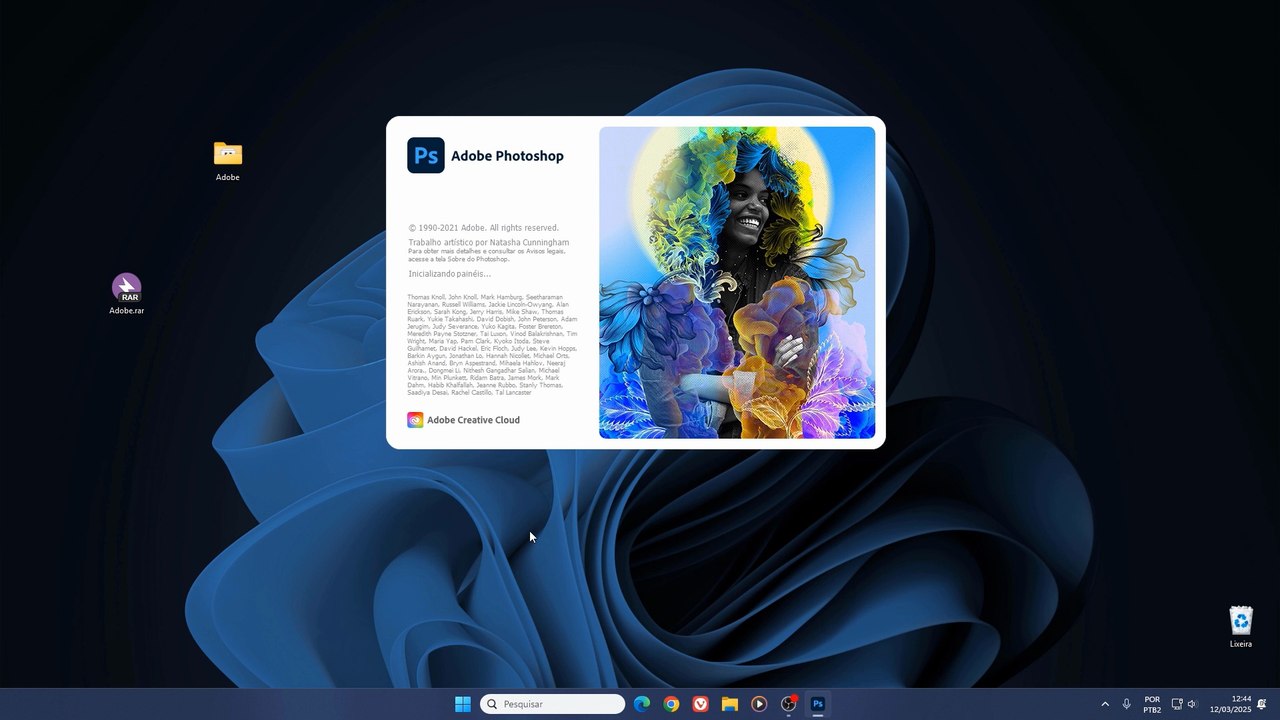1280x720 pixels.
Task: Launch Google Chrome from the taskbar
Action: (671, 704)
